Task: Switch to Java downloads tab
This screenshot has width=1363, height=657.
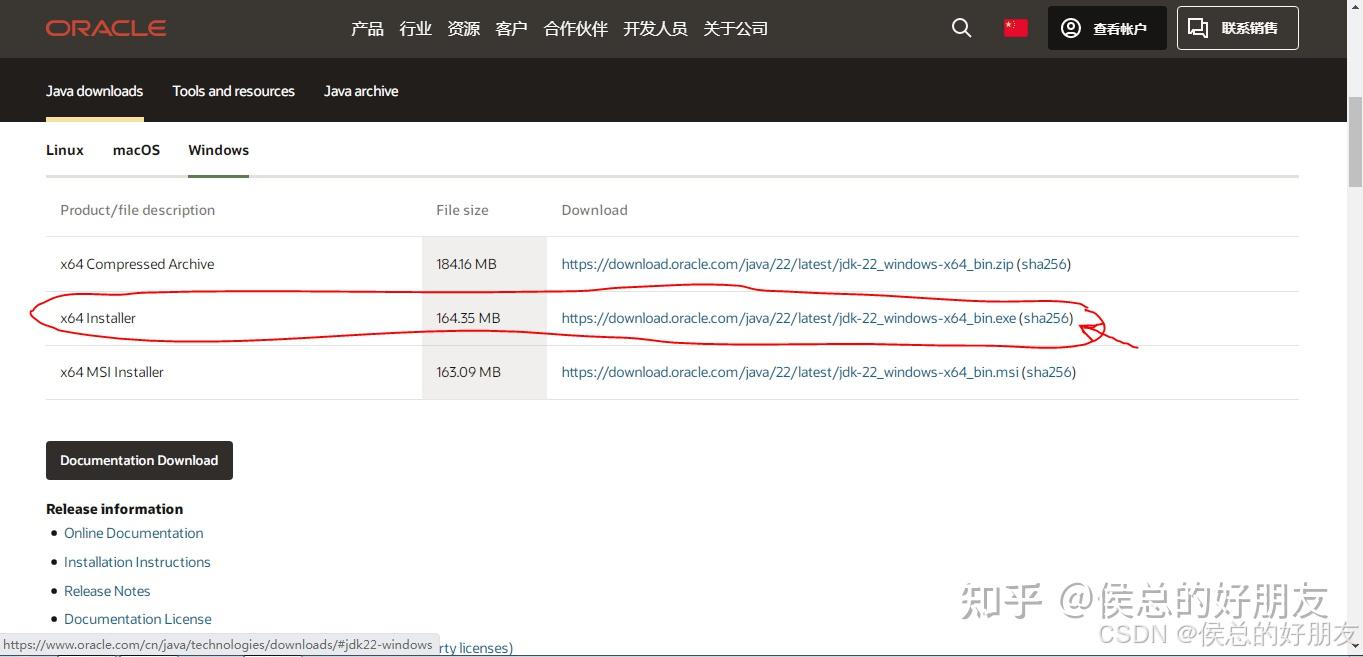Action: [x=94, y=91]
